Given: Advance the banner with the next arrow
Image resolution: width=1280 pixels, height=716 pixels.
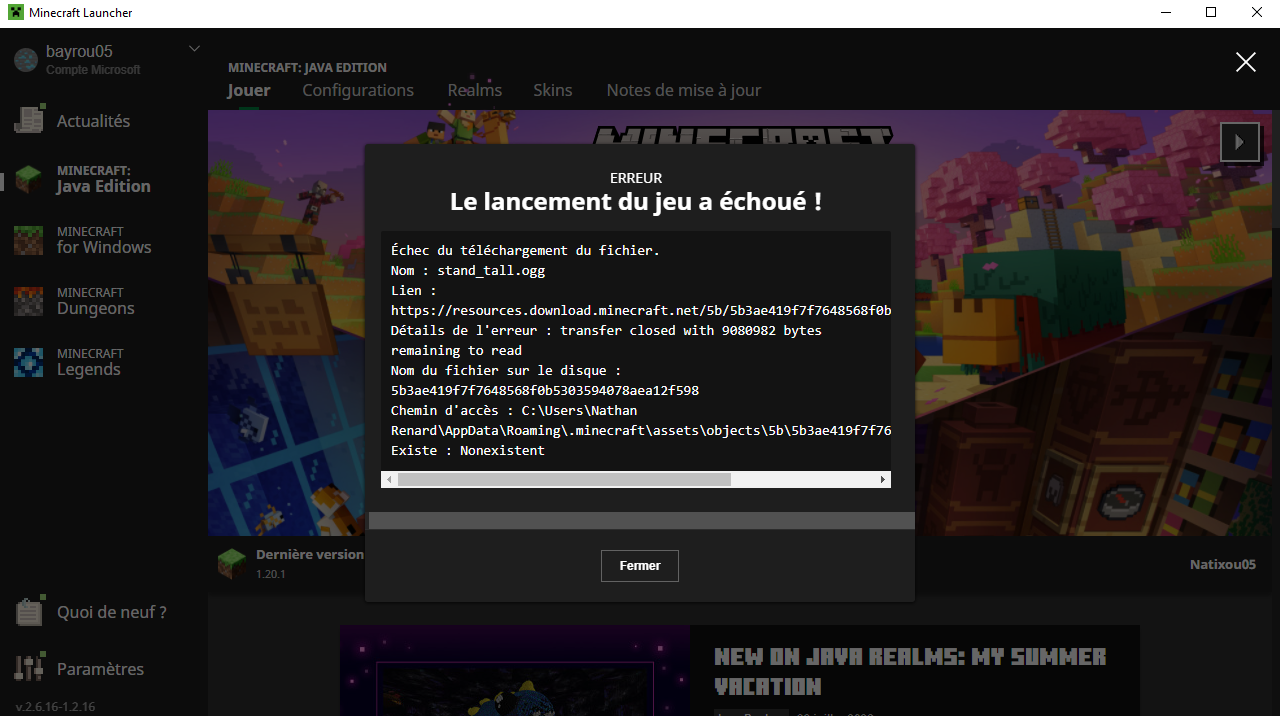Looking at the screenshot, I should 1239,142.
